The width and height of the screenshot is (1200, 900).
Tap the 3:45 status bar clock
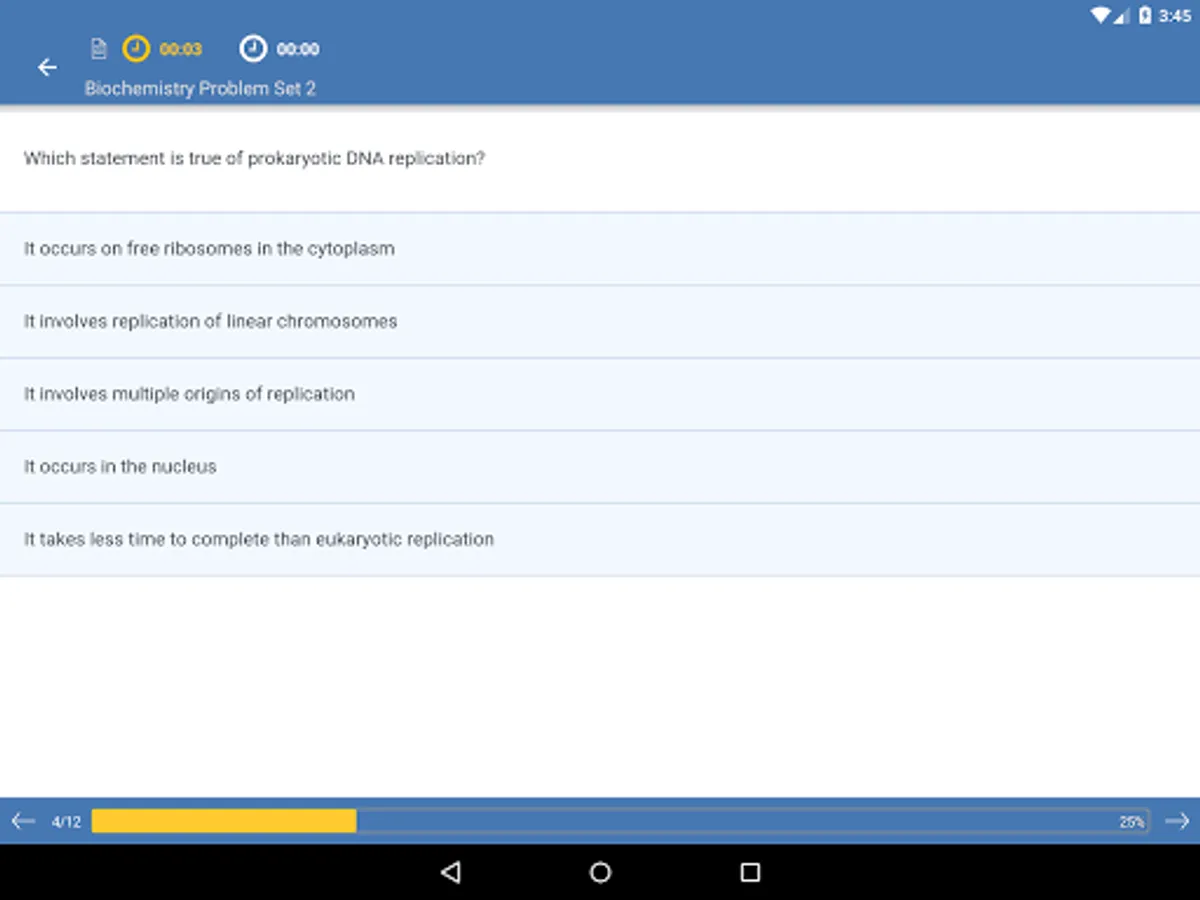pyautogui.click(x=1175, y=15)
